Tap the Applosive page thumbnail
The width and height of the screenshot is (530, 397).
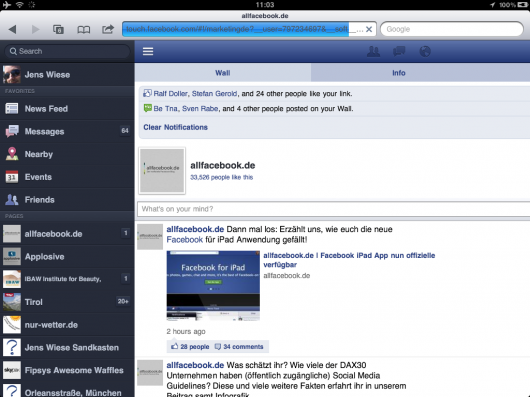[12, 256]
